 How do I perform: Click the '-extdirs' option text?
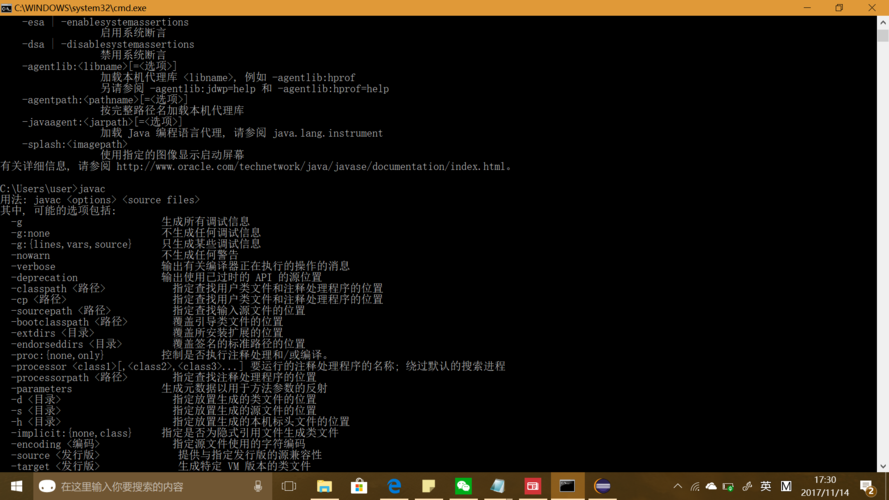pos(33,333)
